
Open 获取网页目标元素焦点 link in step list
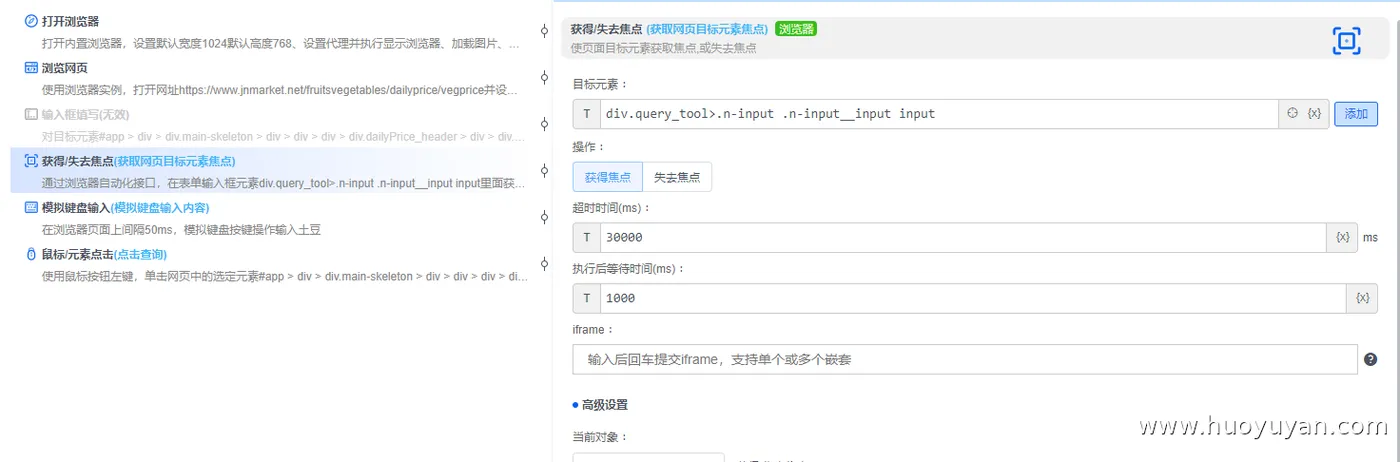(174, 161)
